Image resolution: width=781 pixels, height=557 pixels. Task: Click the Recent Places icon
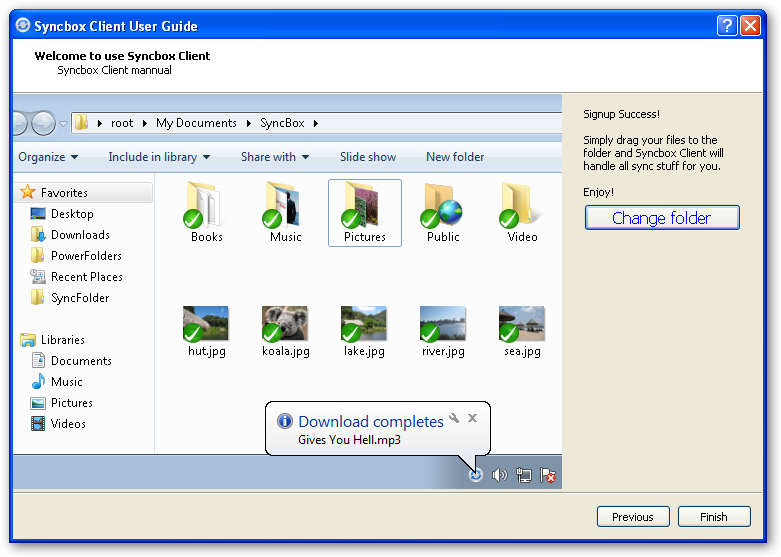tap(38, 276)
